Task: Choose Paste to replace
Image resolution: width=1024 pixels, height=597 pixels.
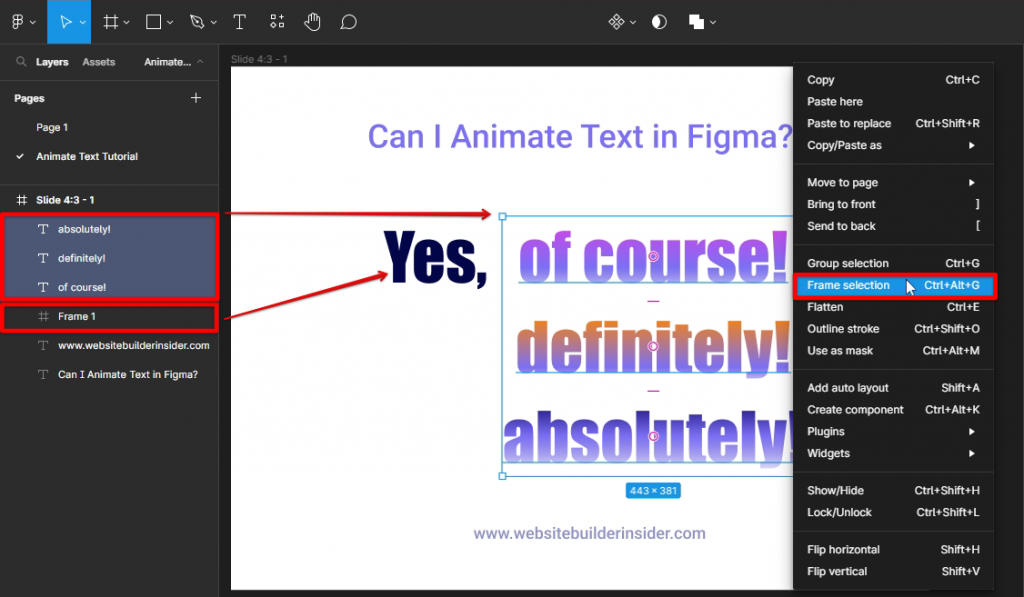Action: (893, 123)
